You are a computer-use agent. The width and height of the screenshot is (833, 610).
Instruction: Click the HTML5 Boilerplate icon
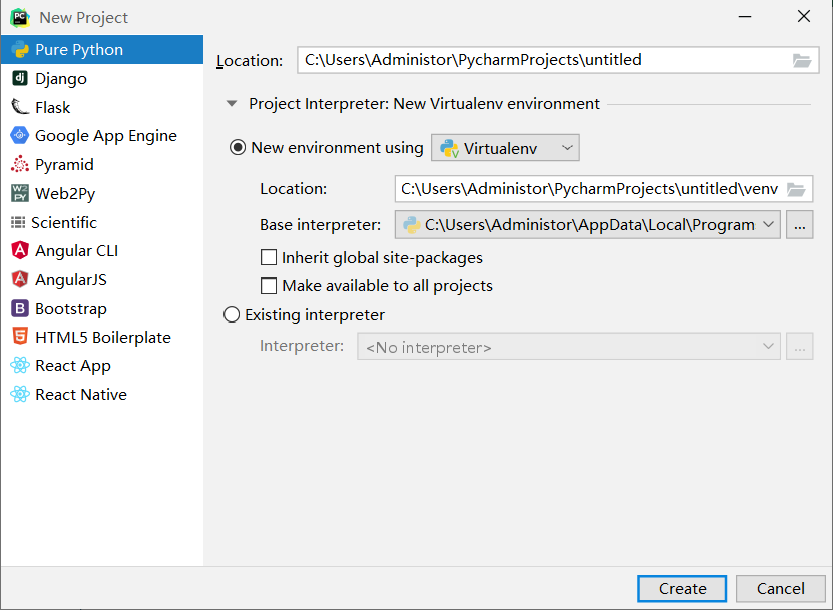[20, 337]
